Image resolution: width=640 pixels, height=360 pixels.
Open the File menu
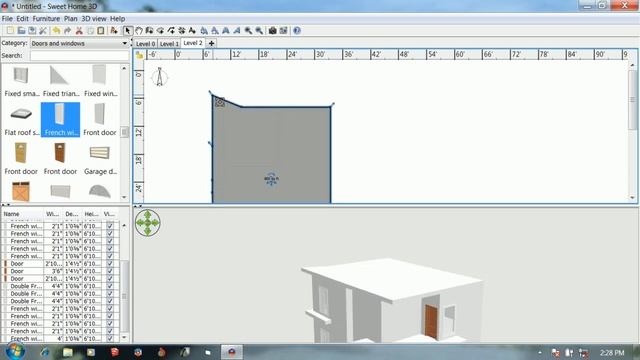pyautogui.click(x=7, y=19)
